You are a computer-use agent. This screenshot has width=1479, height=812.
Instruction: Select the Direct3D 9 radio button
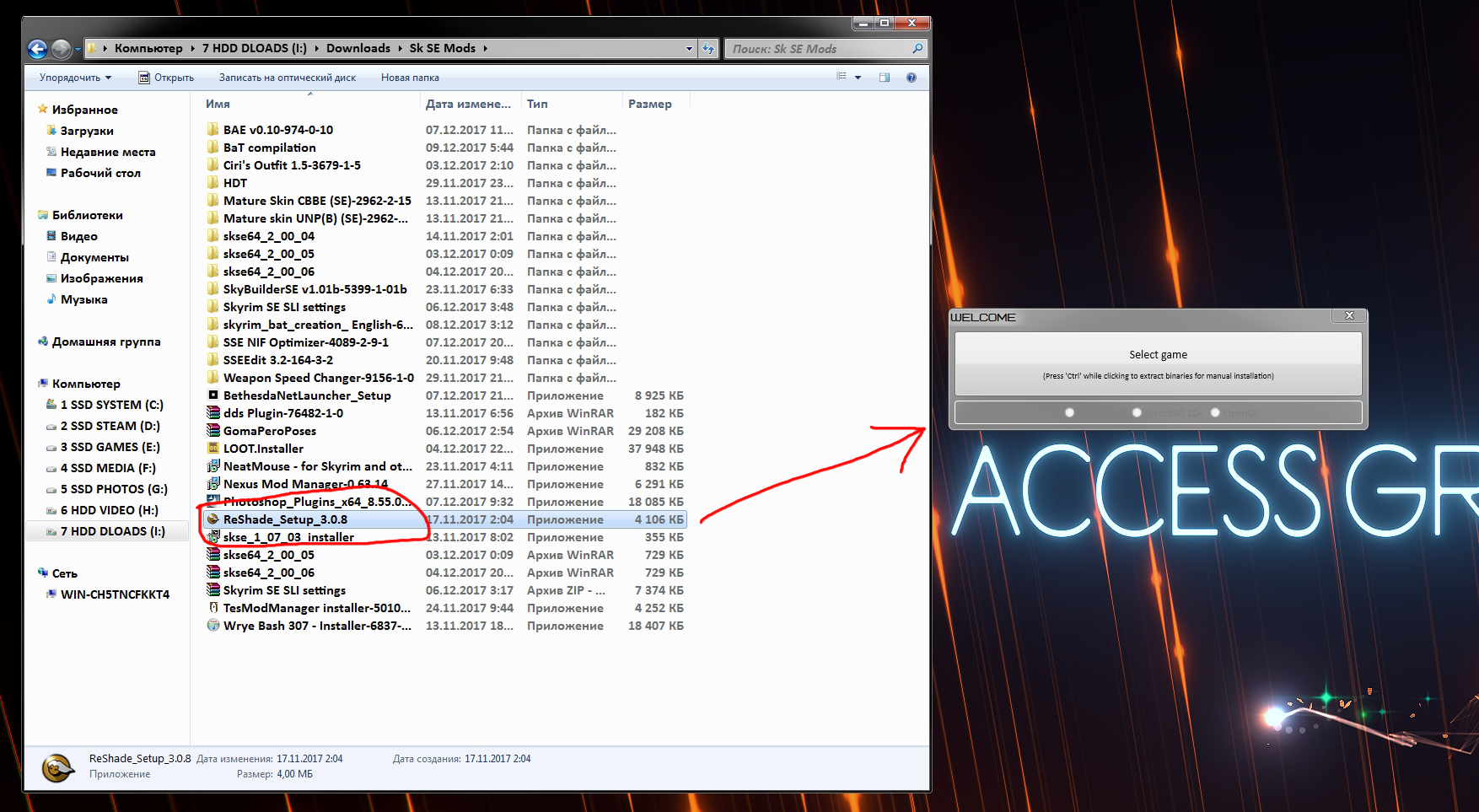1069,412
